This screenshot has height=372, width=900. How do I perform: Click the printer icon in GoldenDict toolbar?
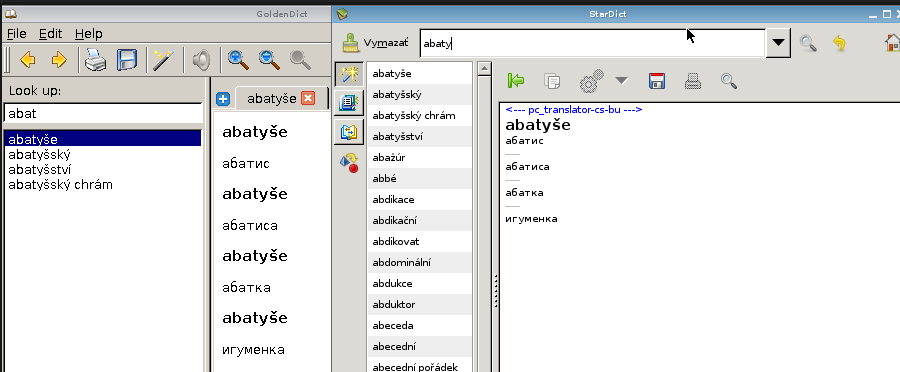click(x=95, y=60)
